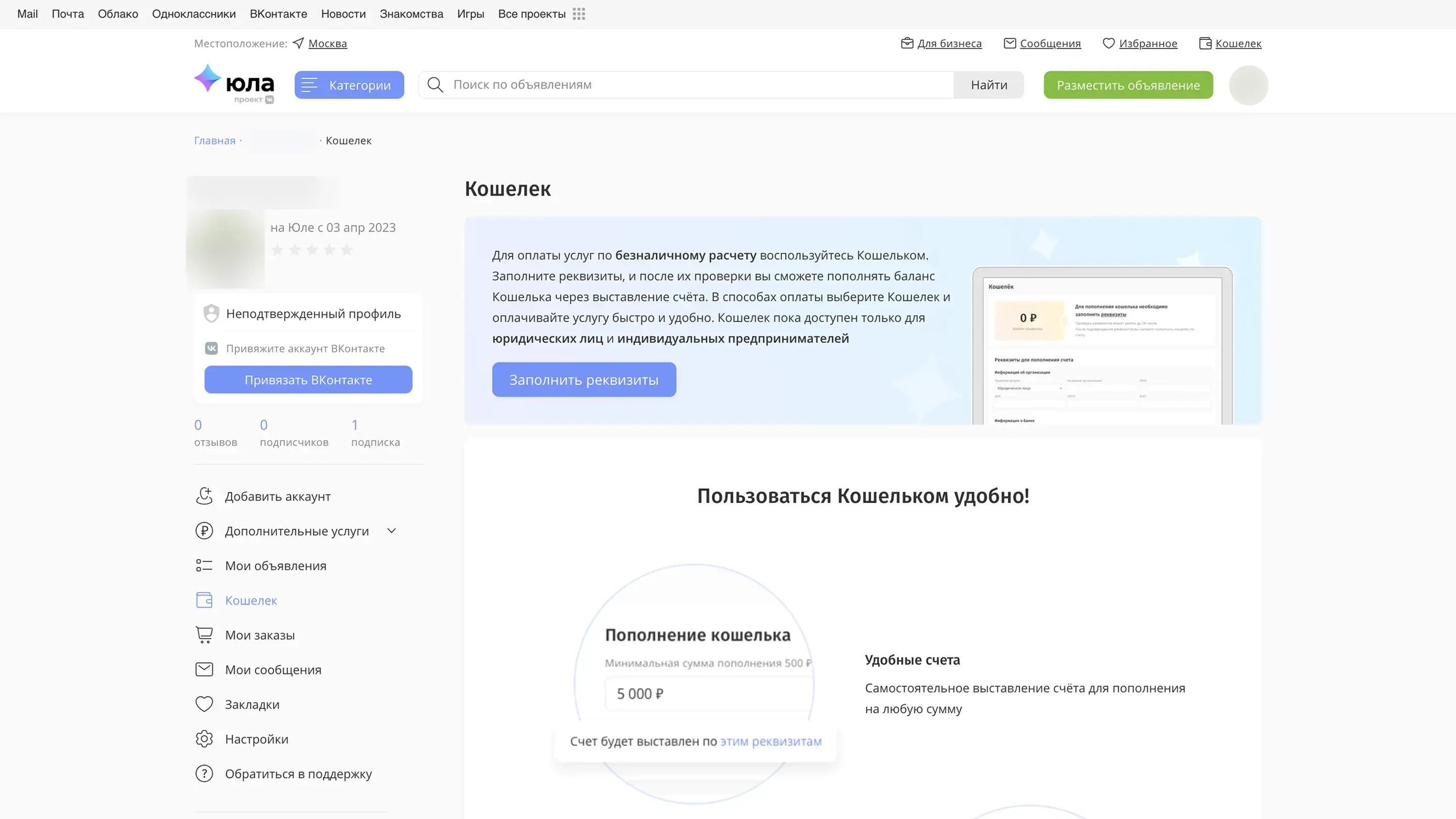Click the Настройки gear icon
This screenshot has width=1456, height=819.
[204, 739]
